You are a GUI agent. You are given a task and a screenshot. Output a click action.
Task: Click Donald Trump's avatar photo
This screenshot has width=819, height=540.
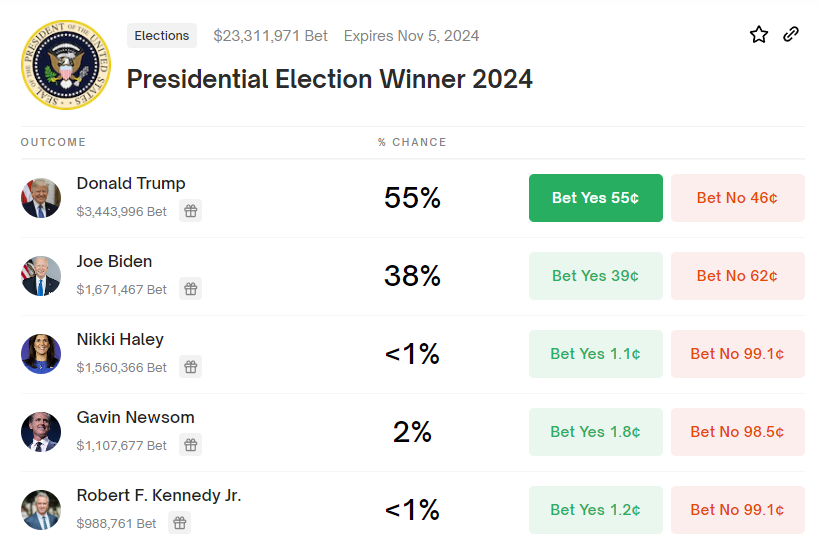tap(41, 198)
